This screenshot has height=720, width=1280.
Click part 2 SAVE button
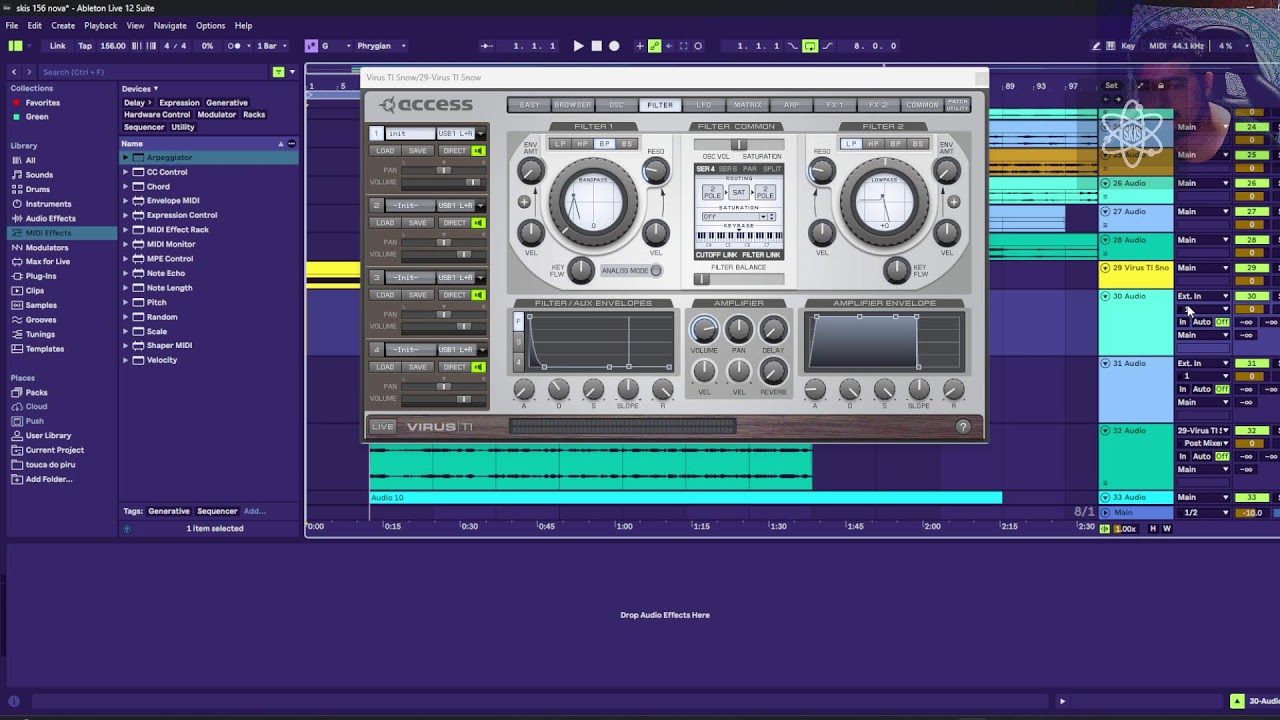point(417,223)
